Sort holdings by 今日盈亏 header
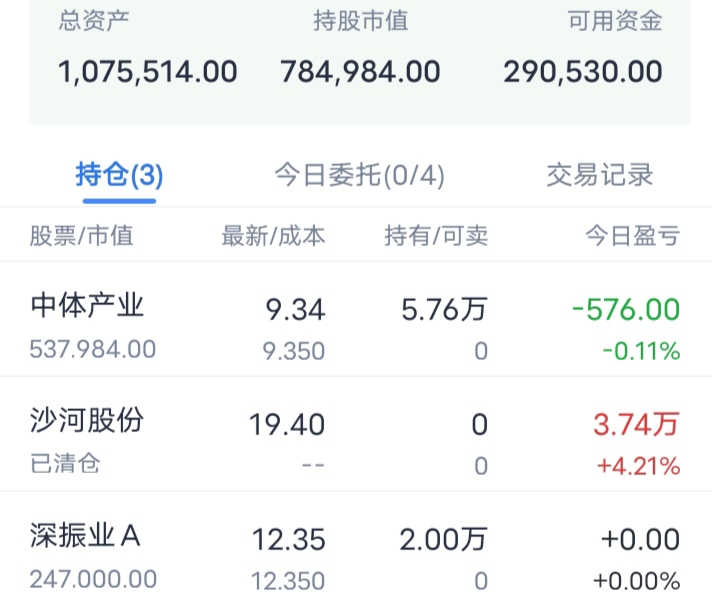Screen dimensions: 712x600 pos(632,236)
